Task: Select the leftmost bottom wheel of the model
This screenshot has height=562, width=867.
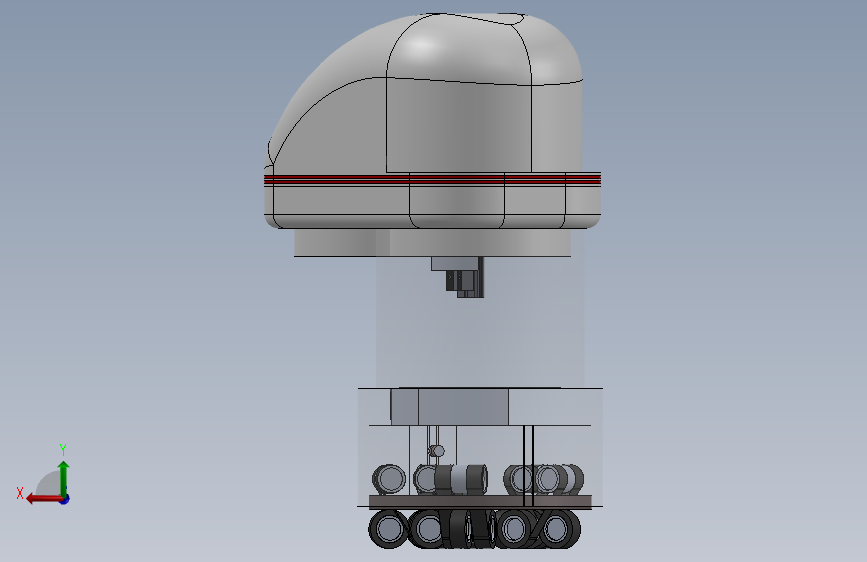Action: click(388, 529)
